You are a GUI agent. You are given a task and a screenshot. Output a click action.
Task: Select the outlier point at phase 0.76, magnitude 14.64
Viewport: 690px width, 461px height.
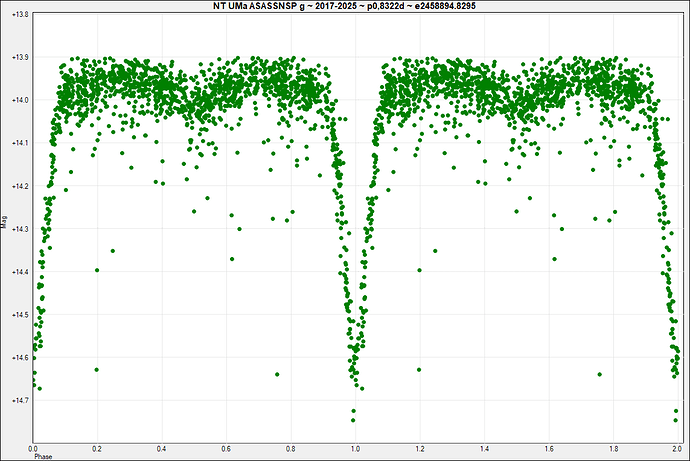click(277, 374)
